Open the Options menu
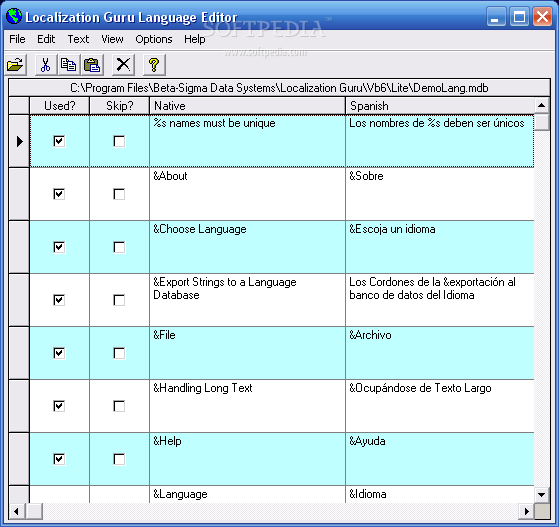Screen dimensions: 559x527 coord(154,39)
